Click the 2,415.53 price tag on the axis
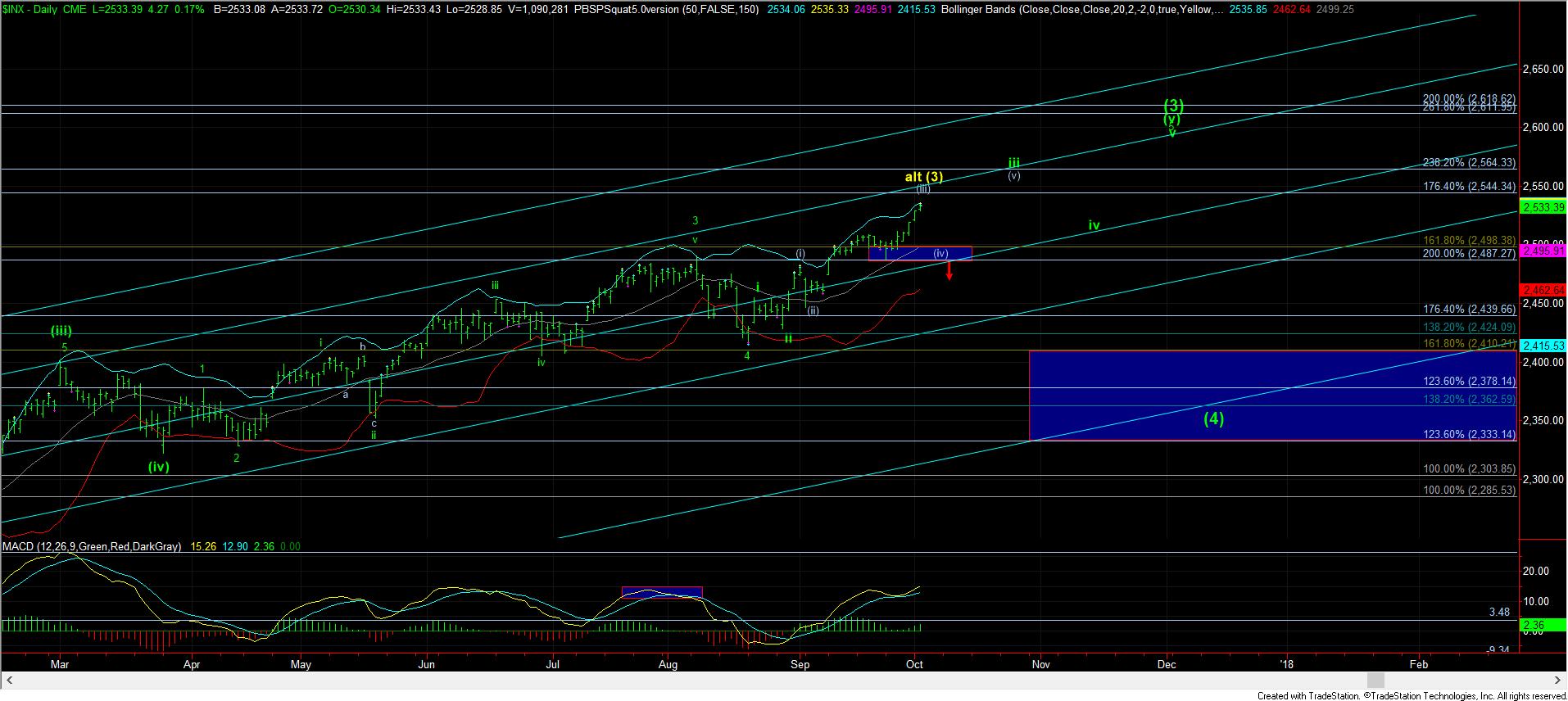 click(1543, 346)
